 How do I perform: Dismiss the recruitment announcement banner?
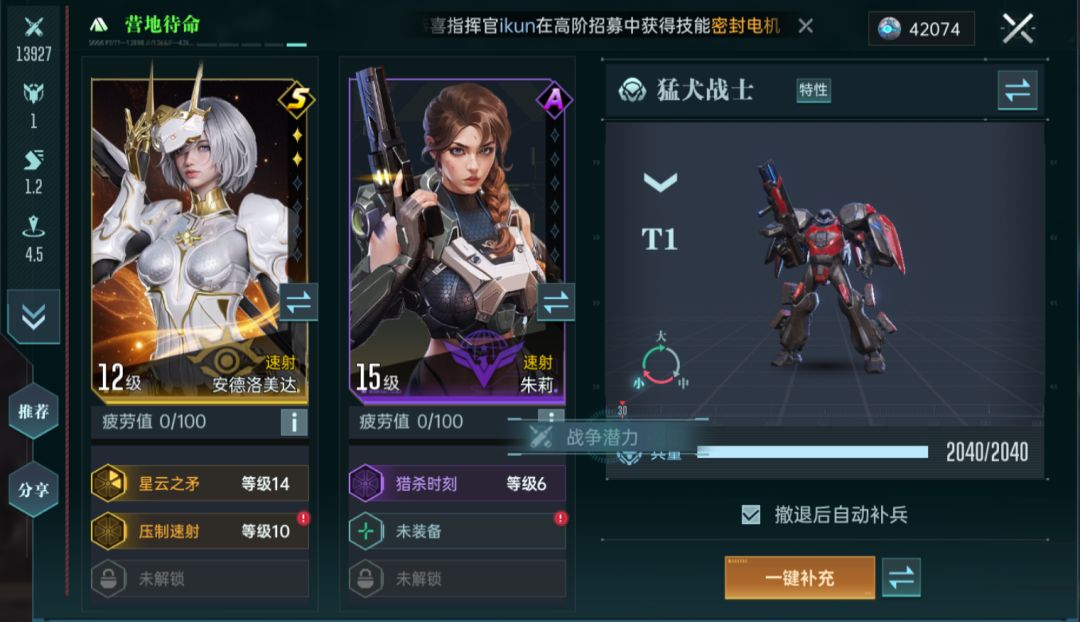point(805,26)
